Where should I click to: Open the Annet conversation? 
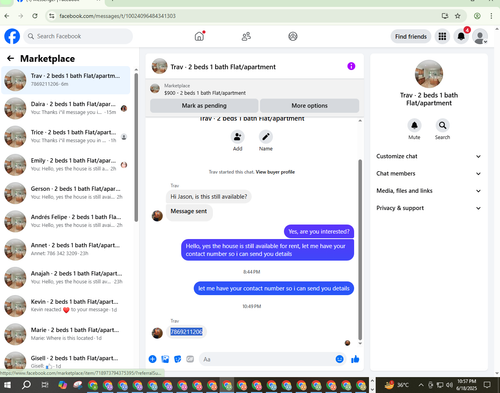point(66,249)
